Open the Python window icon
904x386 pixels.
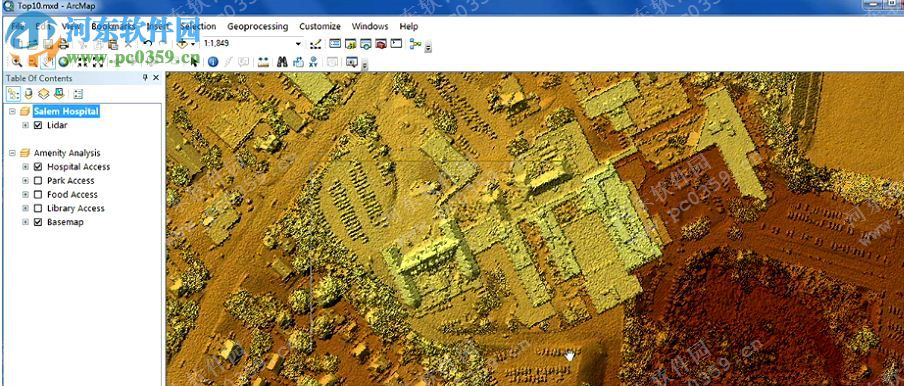[x=396, y=44]
